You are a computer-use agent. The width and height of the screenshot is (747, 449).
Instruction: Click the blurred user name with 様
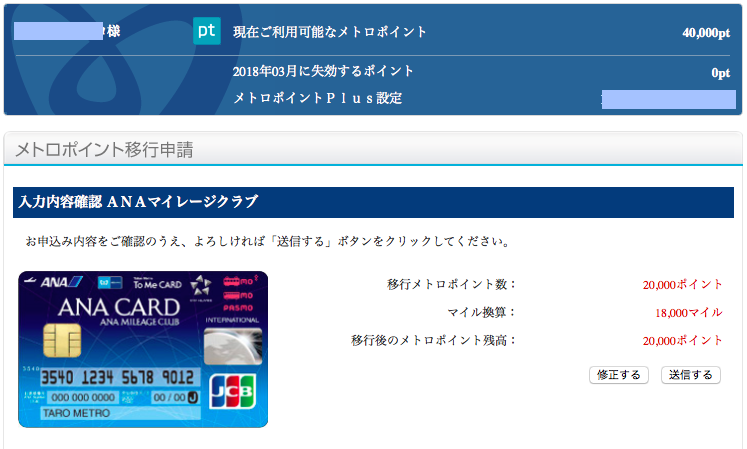coord(67,31)
